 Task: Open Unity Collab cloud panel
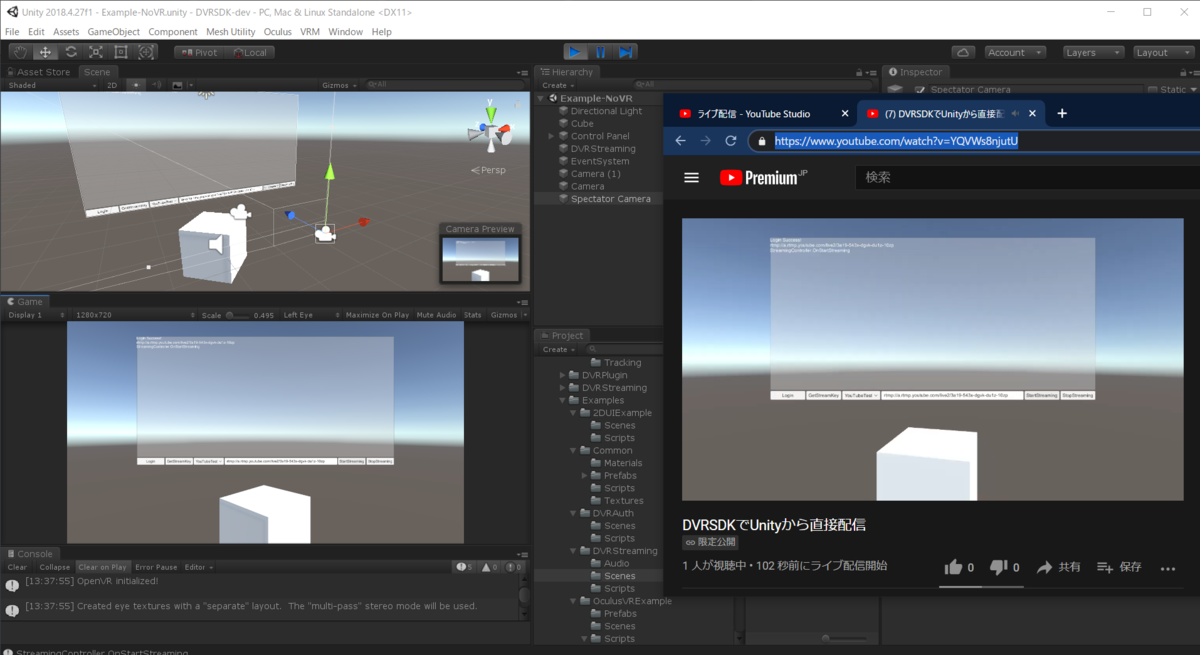963,51
